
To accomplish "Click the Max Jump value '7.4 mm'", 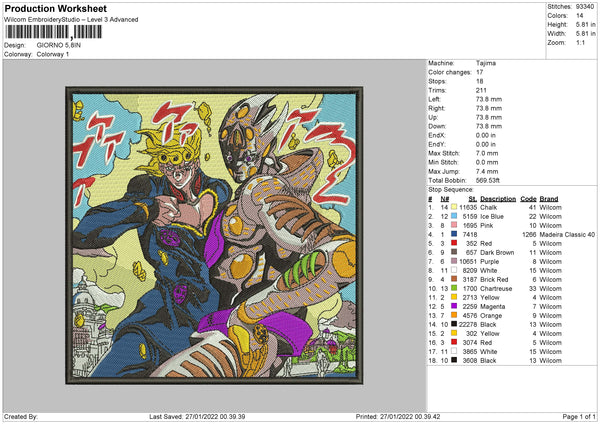I will [487, 171].
